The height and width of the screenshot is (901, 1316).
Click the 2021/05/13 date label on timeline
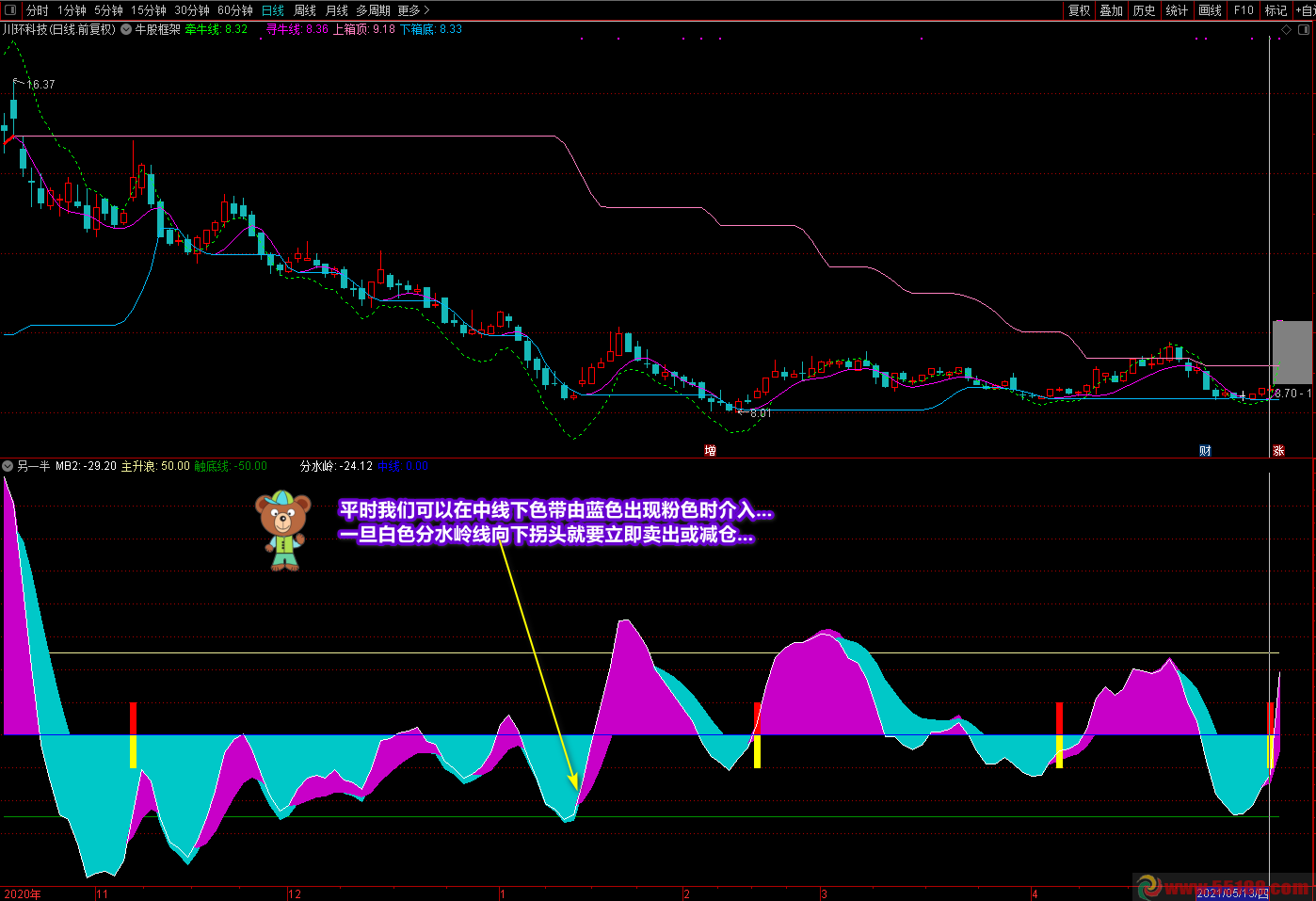click(1232, 893)
